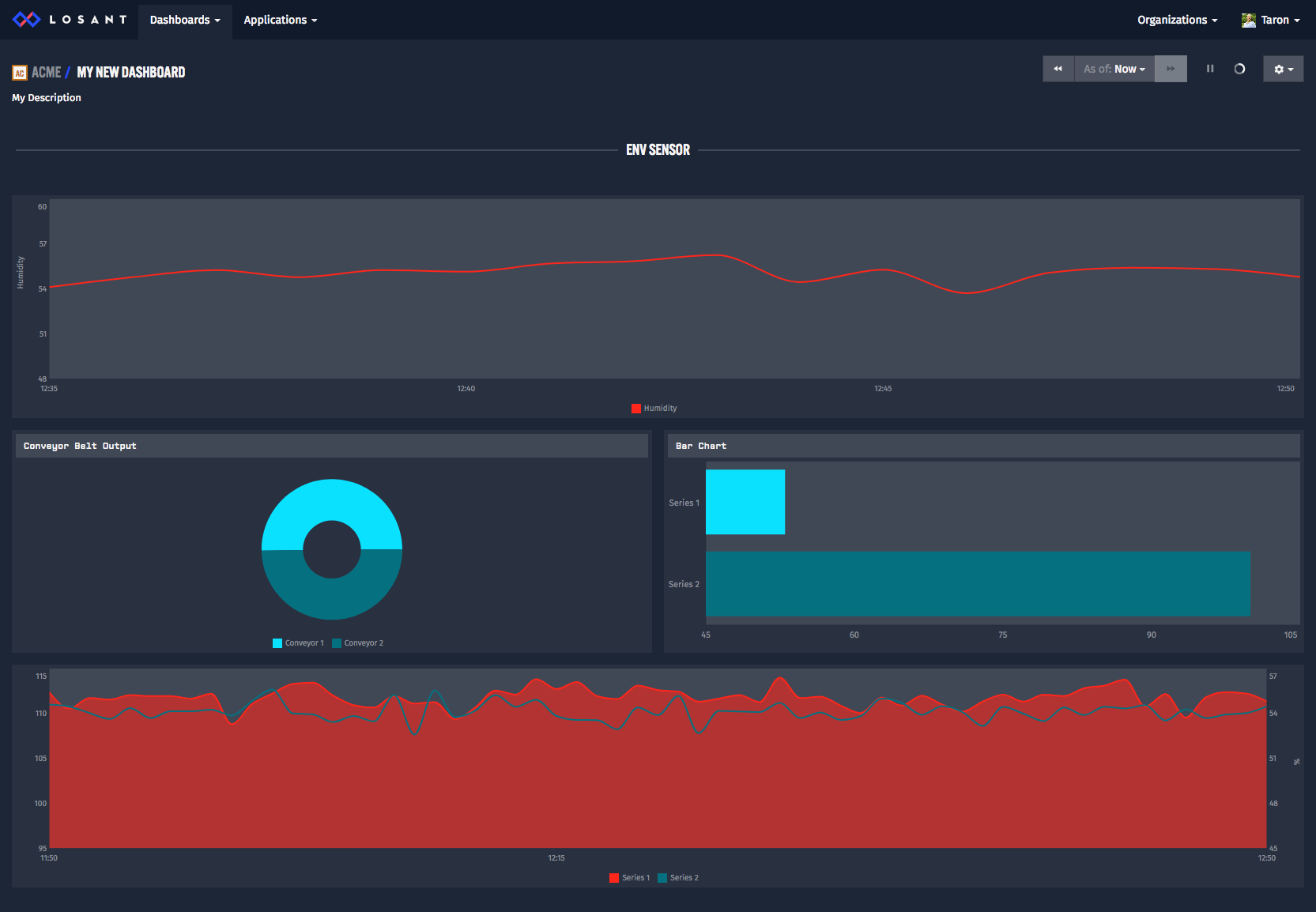Open the Applications menu
Viewport: 1316px width, 912px height.
280,20
